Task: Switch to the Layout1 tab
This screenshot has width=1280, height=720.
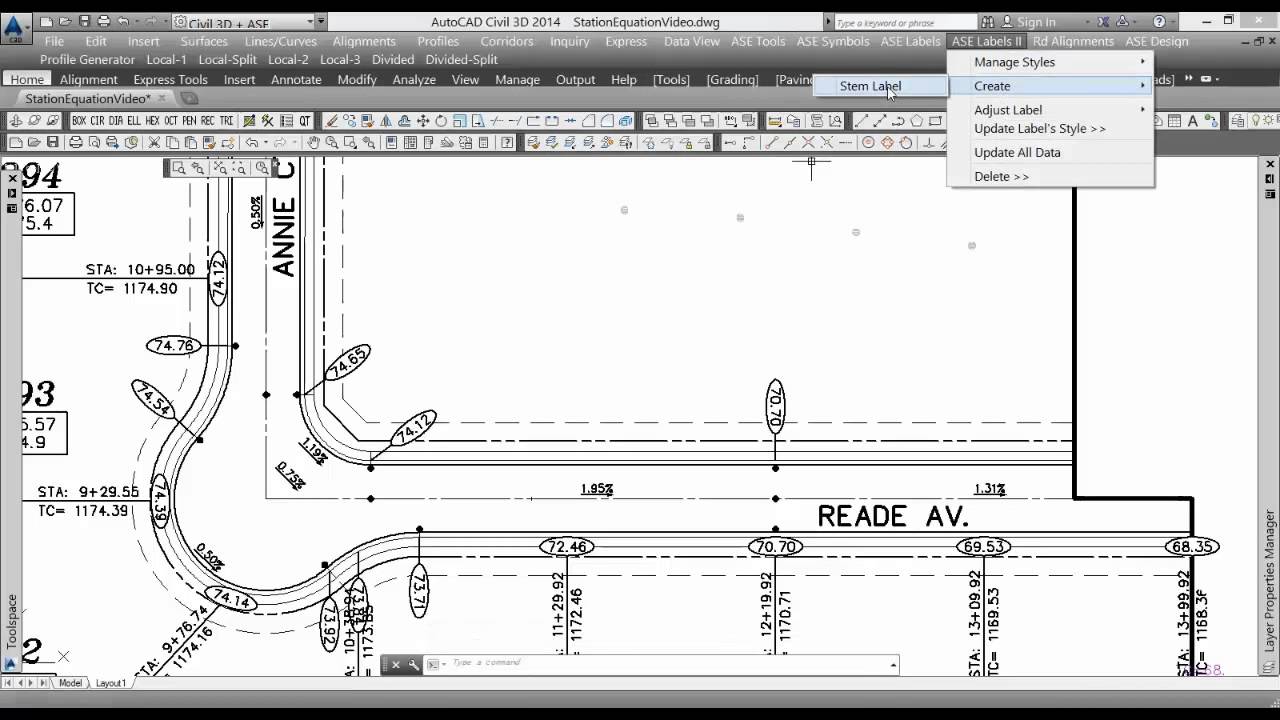Action: [x=110, y=683]
